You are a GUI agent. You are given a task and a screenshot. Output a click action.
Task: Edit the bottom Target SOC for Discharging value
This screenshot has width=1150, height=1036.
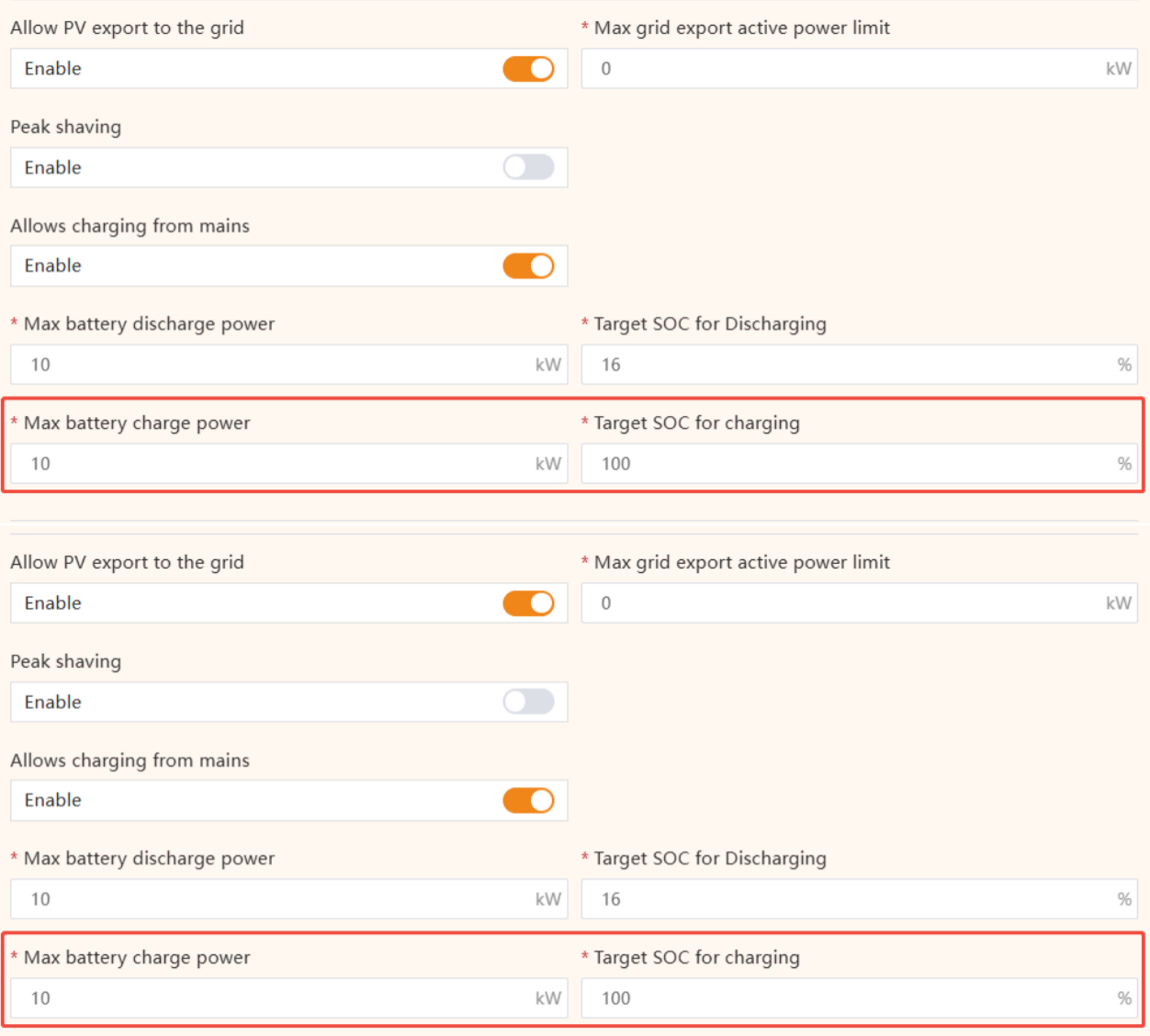coord(827,898)
